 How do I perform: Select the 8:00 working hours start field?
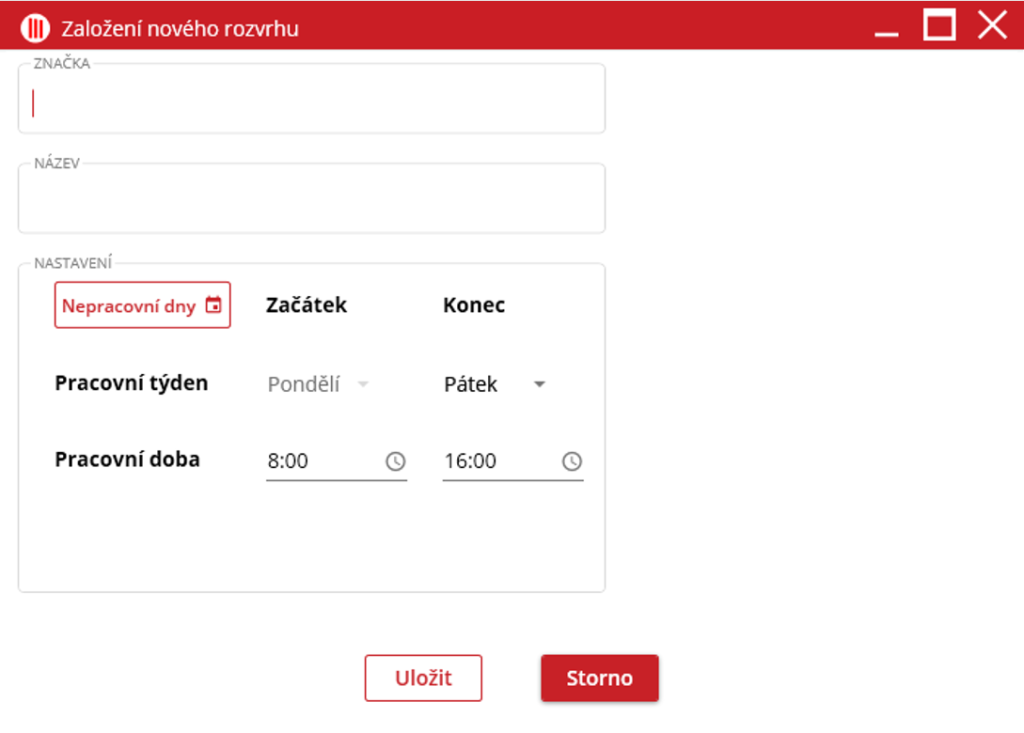point(322,461)
